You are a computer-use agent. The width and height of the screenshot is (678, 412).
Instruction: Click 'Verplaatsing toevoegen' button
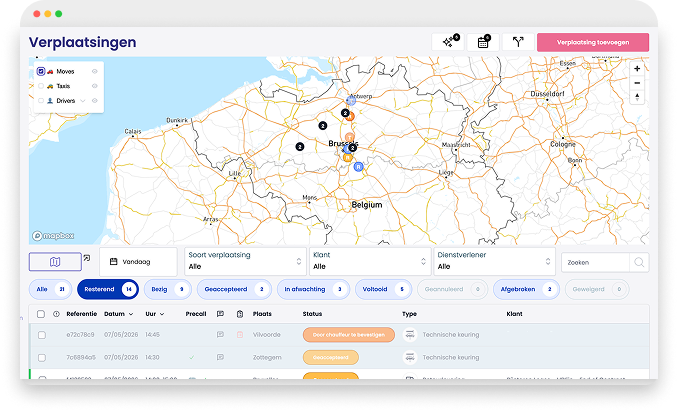pyautogui.click(x=593, y=42)
